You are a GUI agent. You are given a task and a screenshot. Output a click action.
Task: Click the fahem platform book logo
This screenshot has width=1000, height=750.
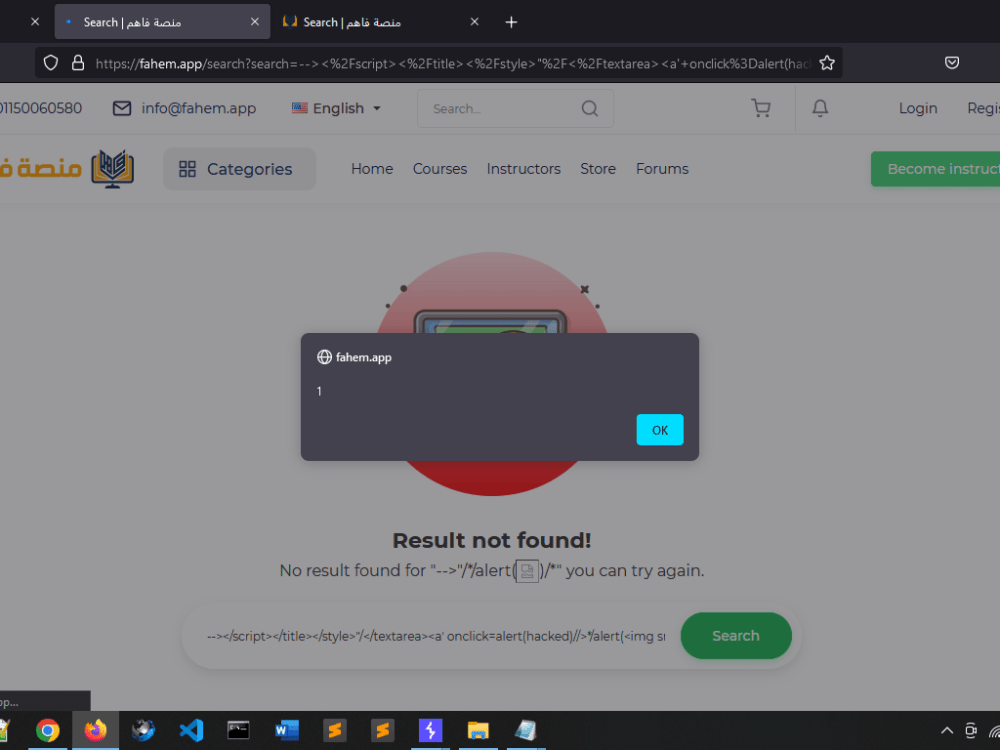(113, 168)
